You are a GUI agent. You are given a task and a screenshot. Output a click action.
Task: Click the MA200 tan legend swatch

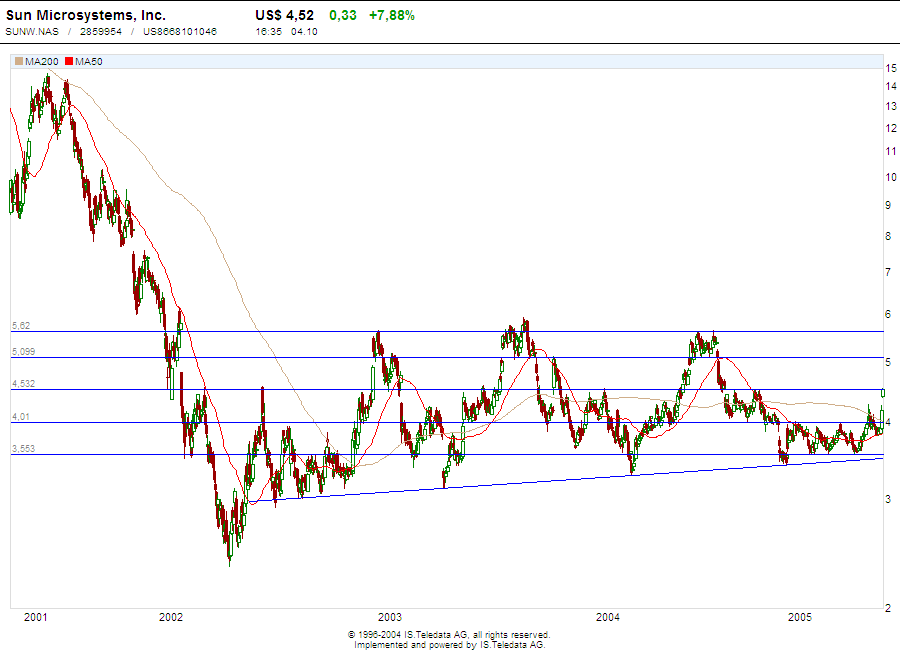pyautogui.click(x=19, y=61)
